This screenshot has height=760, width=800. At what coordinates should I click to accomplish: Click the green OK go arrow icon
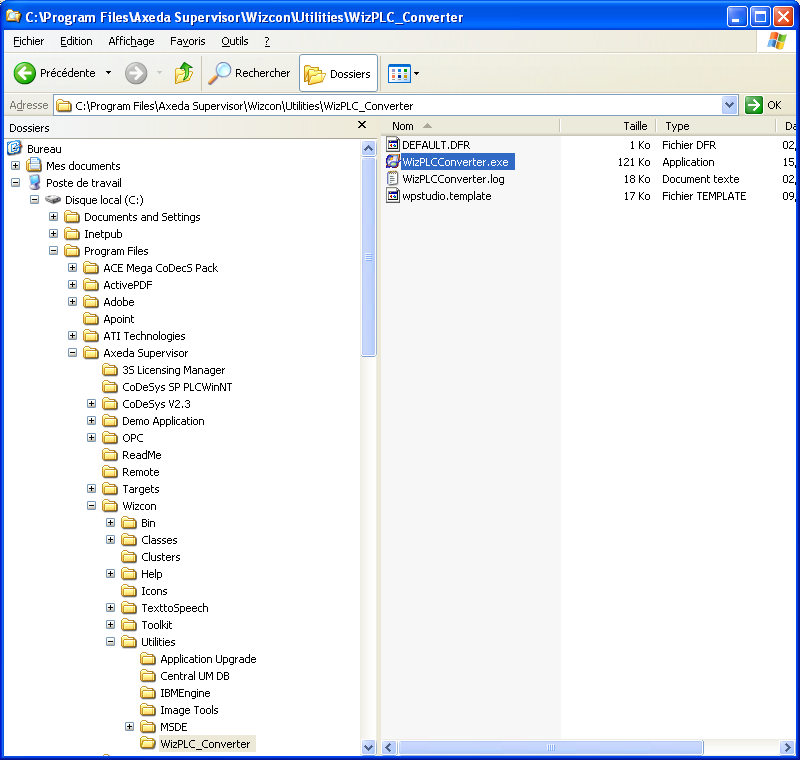pos(754,105)
